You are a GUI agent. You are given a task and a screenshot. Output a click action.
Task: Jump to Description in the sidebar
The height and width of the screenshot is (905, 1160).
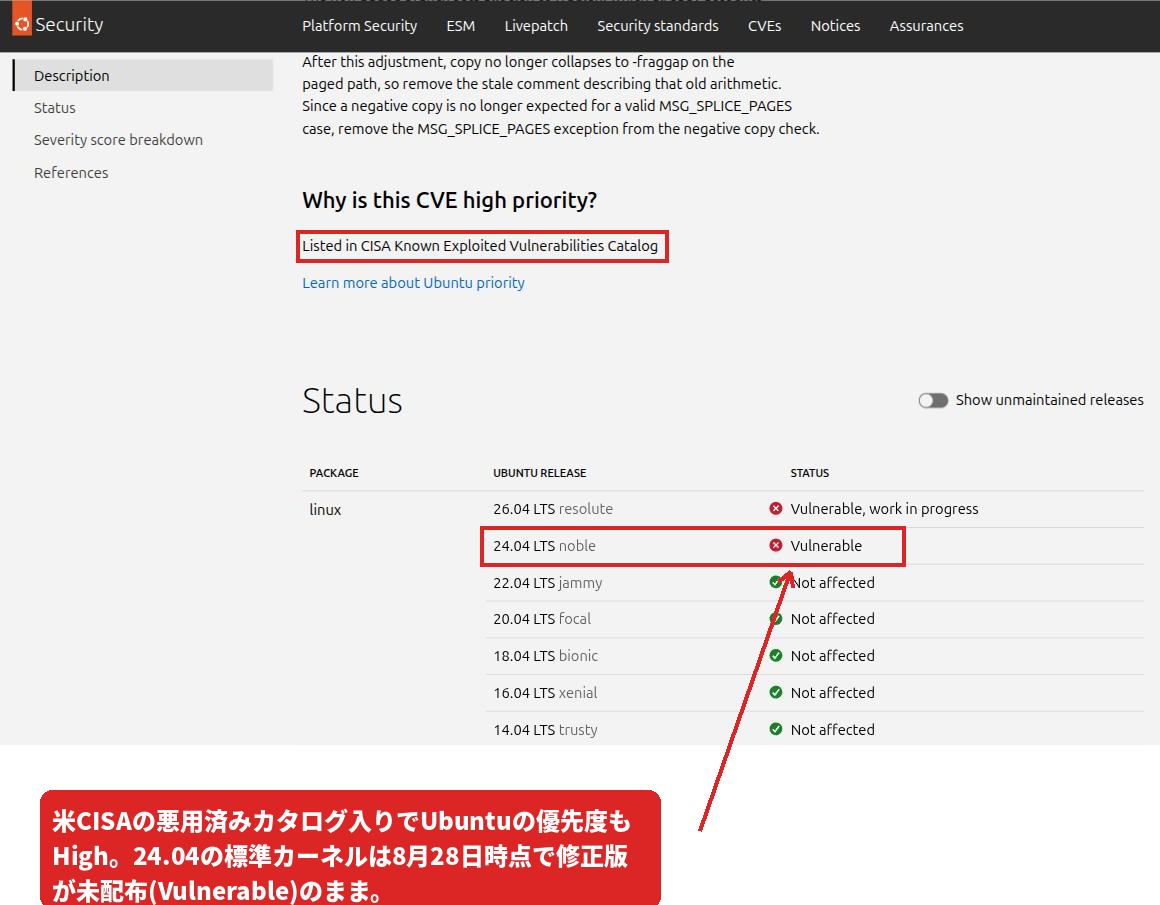[144, 75]
